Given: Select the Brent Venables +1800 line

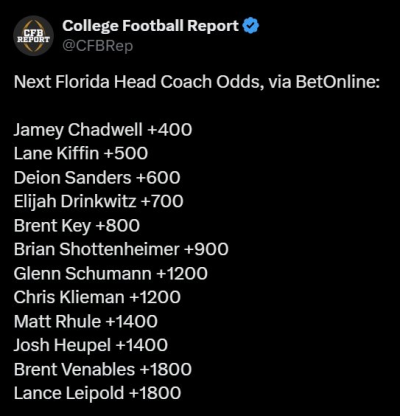Looking at the screenshot, I should coord(103,369).
